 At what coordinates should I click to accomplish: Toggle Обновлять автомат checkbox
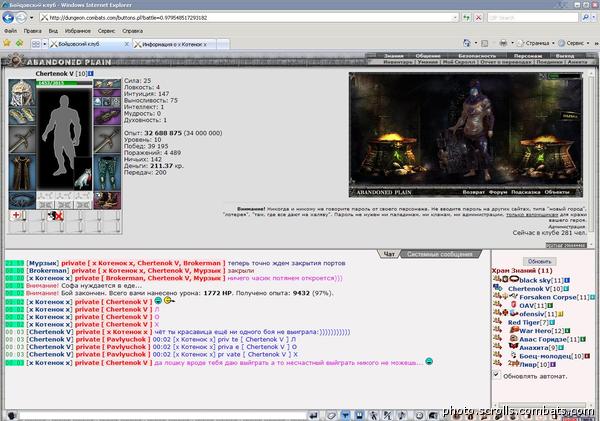tap(496, 375)
